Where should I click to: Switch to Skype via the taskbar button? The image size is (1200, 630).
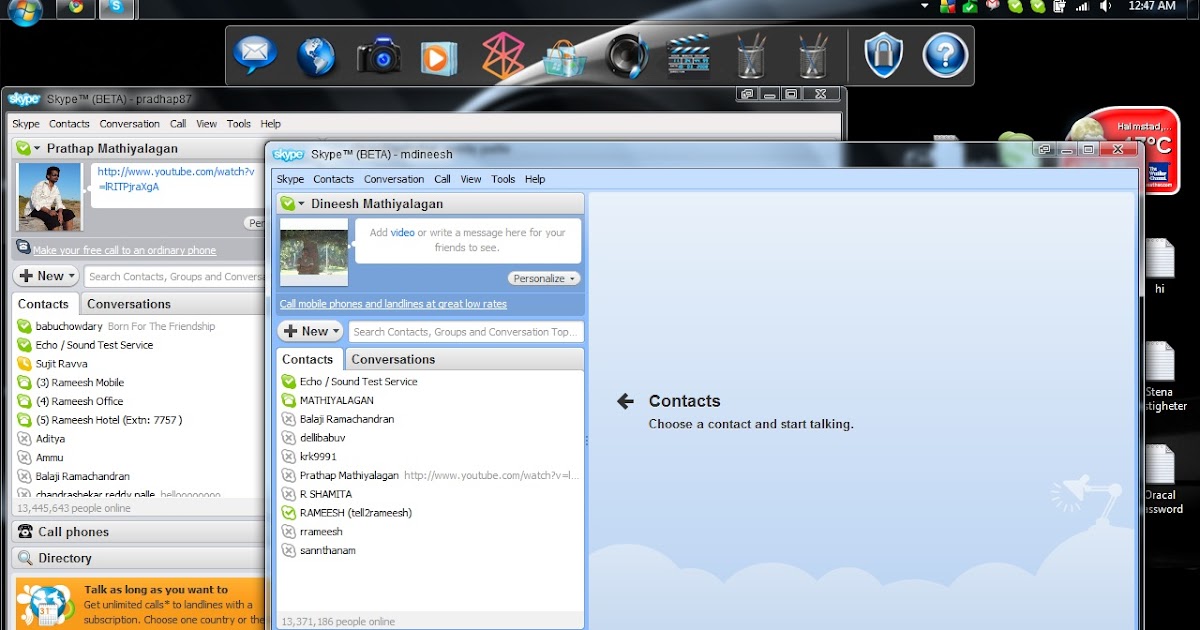point(117,9)
